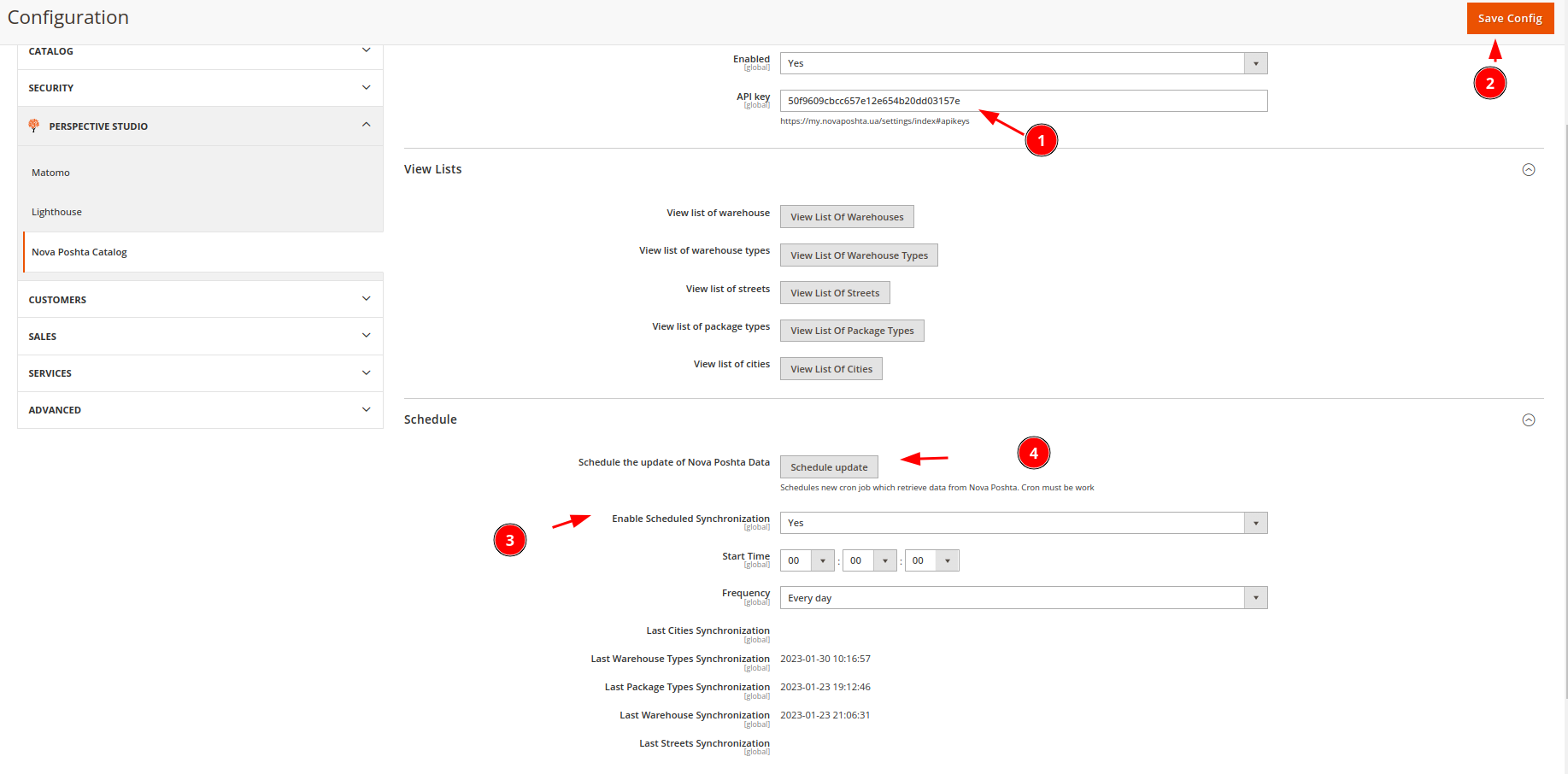The height and width of the screenshot is (774, 1568).
Task: Open Enable Scheduled Synchronization dropdown
Action: tap(1024, 523)
